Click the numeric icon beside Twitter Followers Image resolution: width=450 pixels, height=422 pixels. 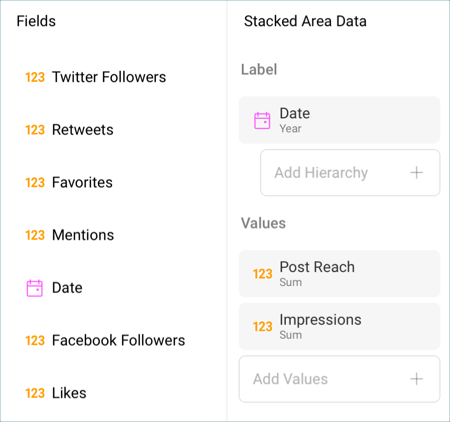35,77
